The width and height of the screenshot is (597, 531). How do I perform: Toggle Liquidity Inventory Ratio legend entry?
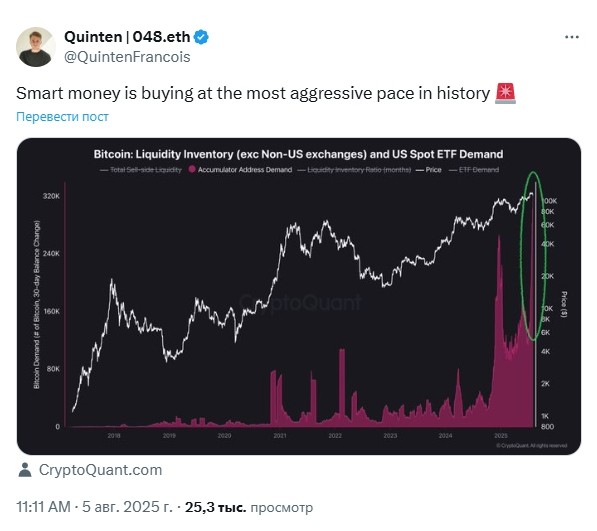click(354, 170)
